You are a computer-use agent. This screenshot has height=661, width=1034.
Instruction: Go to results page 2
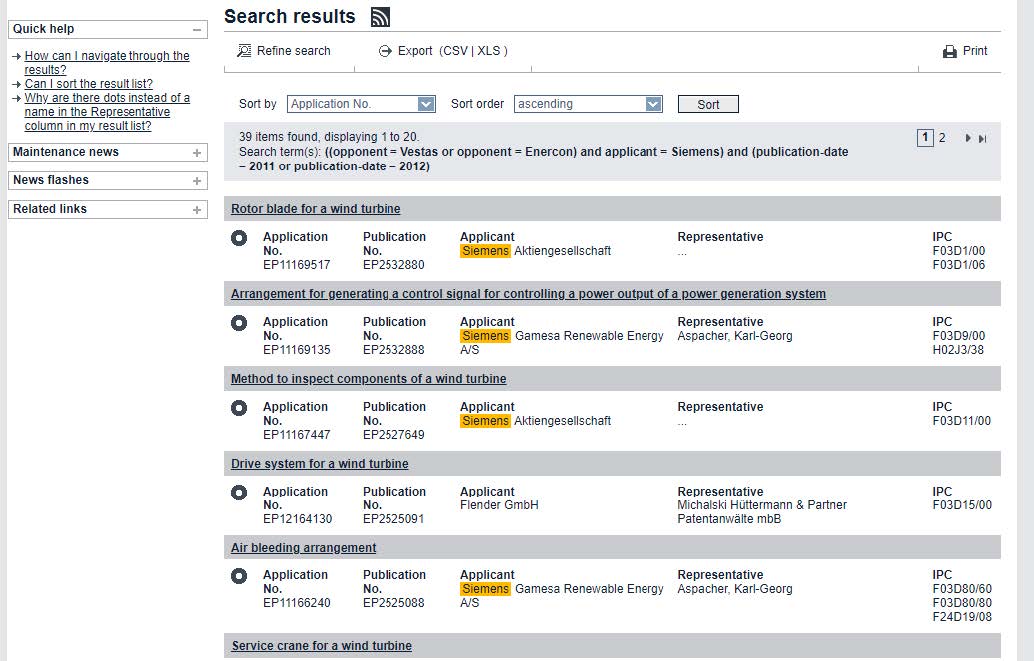[942, 138]
